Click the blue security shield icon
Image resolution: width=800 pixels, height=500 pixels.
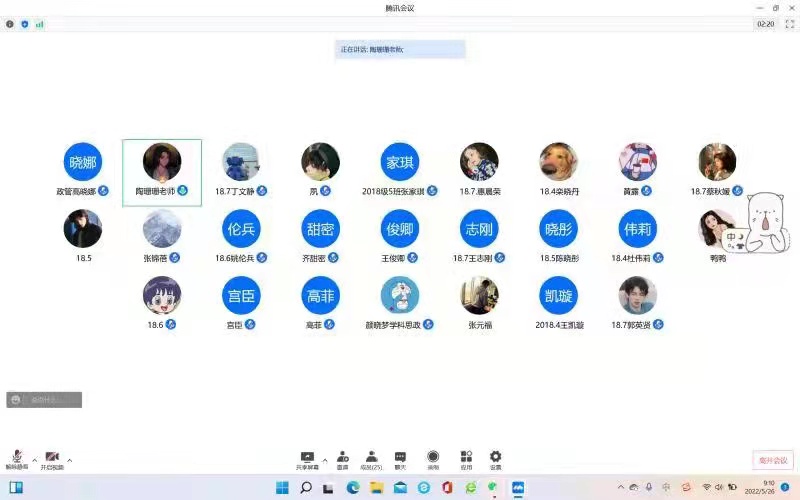[x=25, y=23]
